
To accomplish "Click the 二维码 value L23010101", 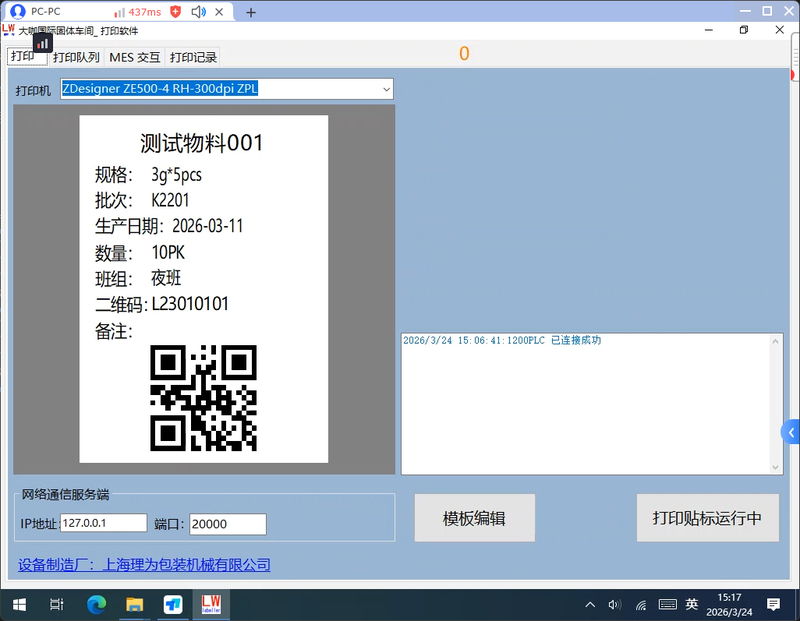I will pyautogui.click(x=190, y=304).
